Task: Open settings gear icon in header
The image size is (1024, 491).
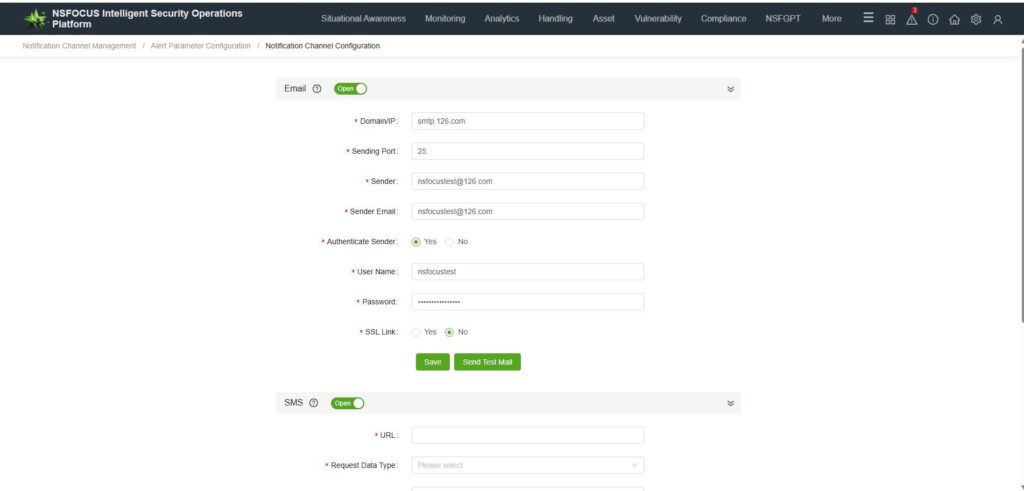Action: [x=976, y=19]
